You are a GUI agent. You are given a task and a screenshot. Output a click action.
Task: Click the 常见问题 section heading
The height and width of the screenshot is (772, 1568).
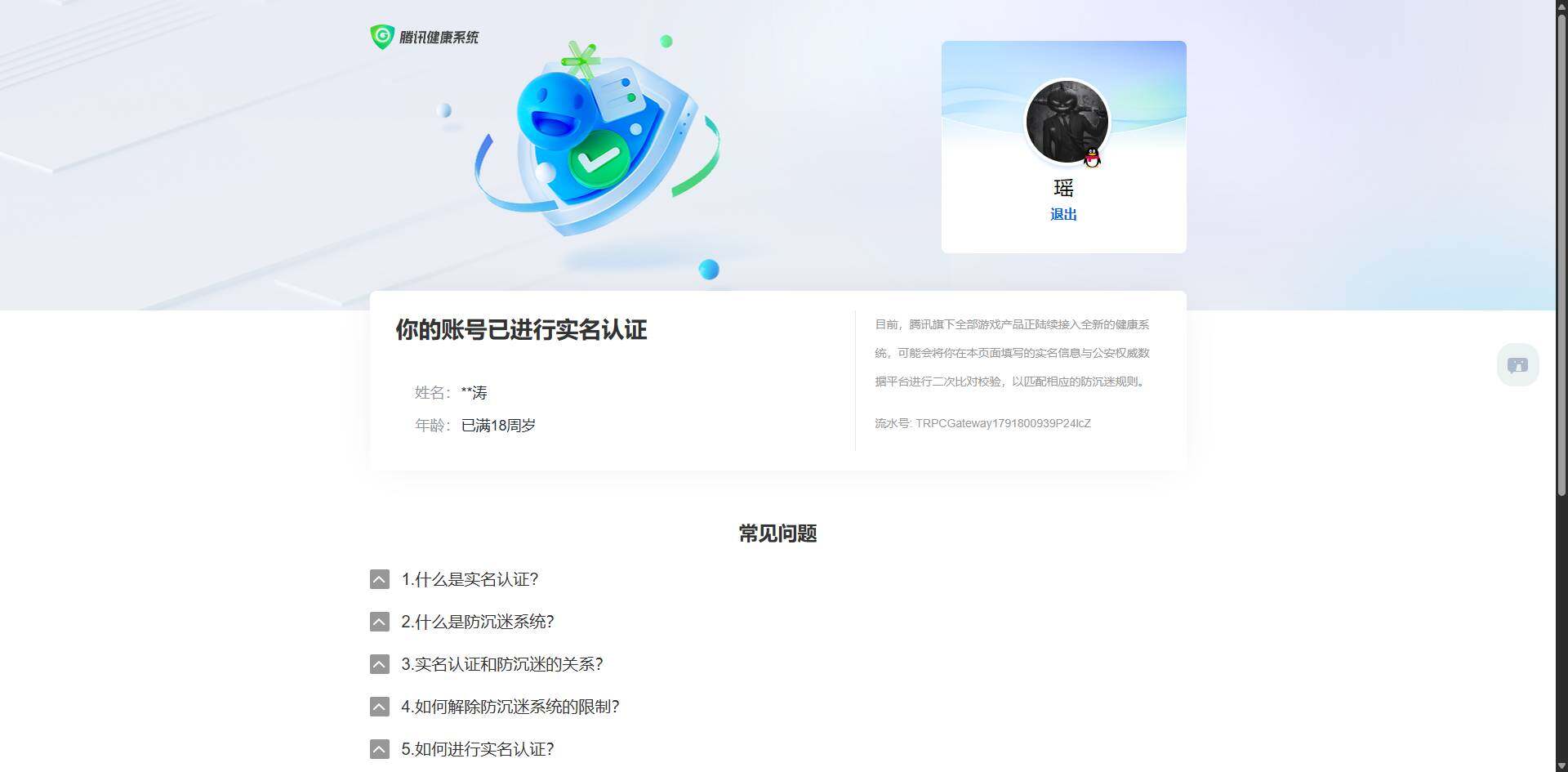pyautogui.click(x=777, y=533)
